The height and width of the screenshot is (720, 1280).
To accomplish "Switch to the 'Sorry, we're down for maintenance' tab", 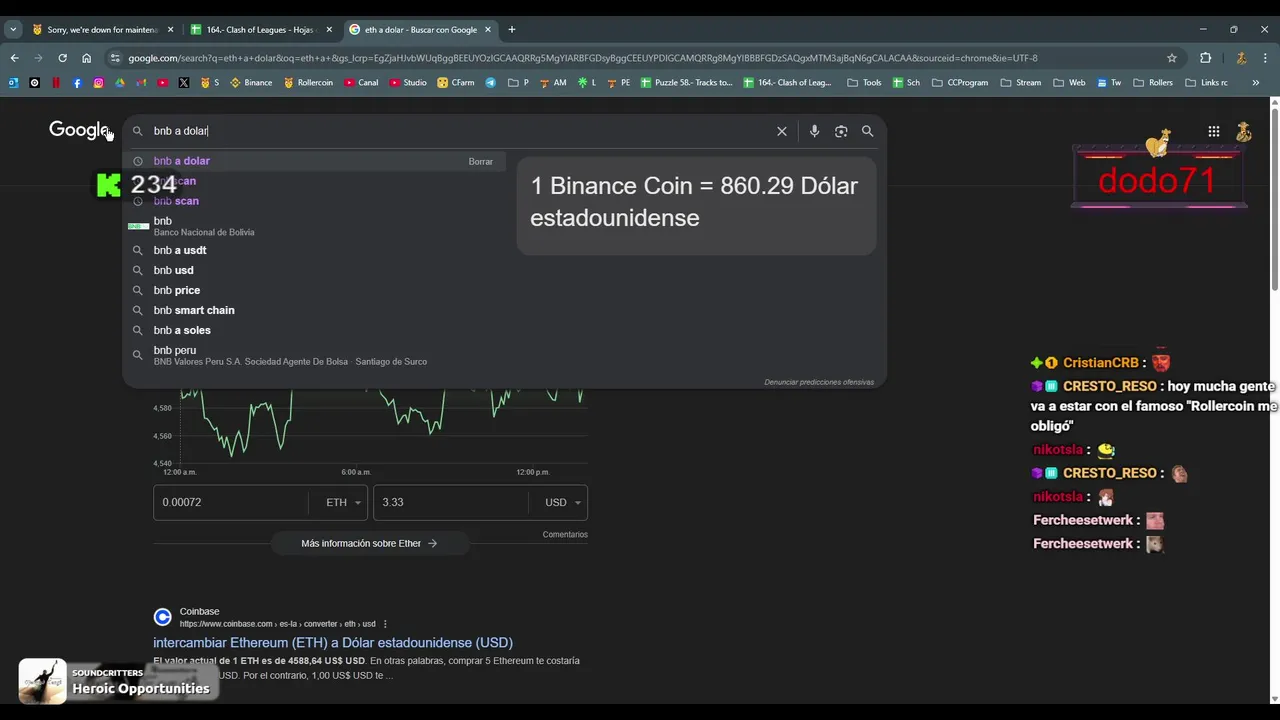I will pyautogui.click(x=102, y=29).
